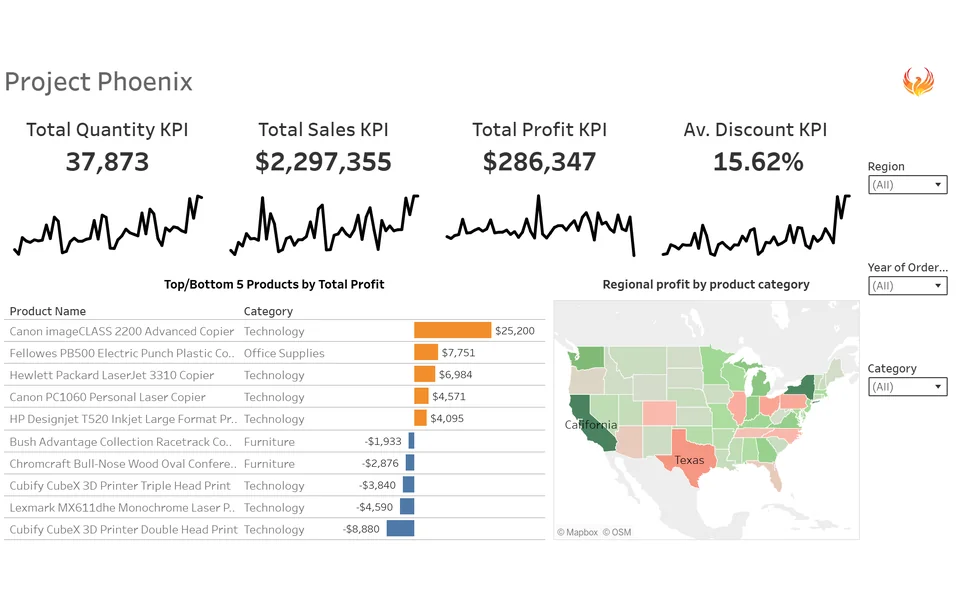The width and height of the screenshot is (960, 600).
Task: Click dark green New York state on map
Action: click(x=802, y=387)
